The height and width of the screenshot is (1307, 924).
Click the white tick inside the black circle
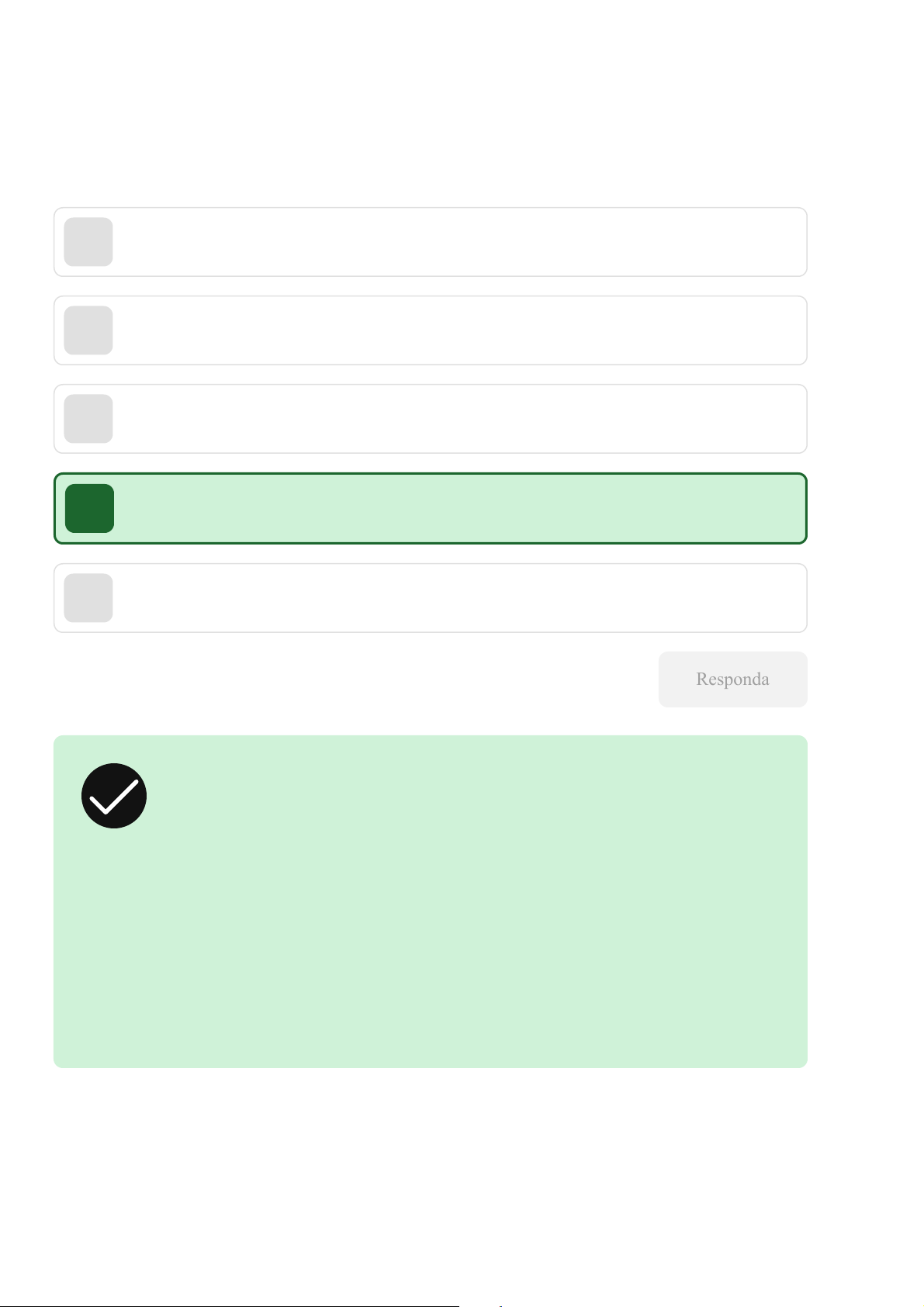tap(114, 797)
